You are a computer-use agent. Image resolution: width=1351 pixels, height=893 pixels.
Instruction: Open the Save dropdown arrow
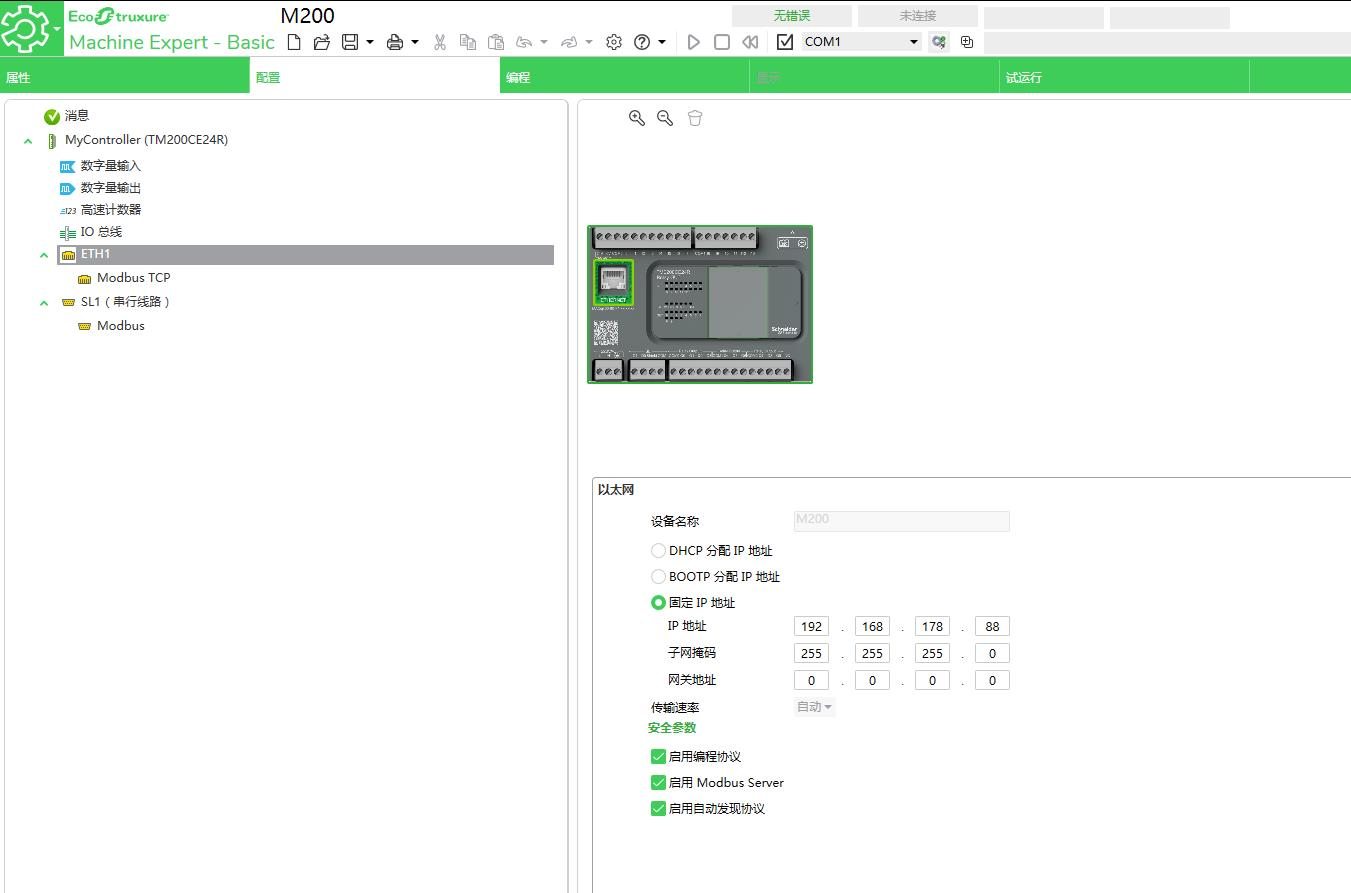click(370, 42)
